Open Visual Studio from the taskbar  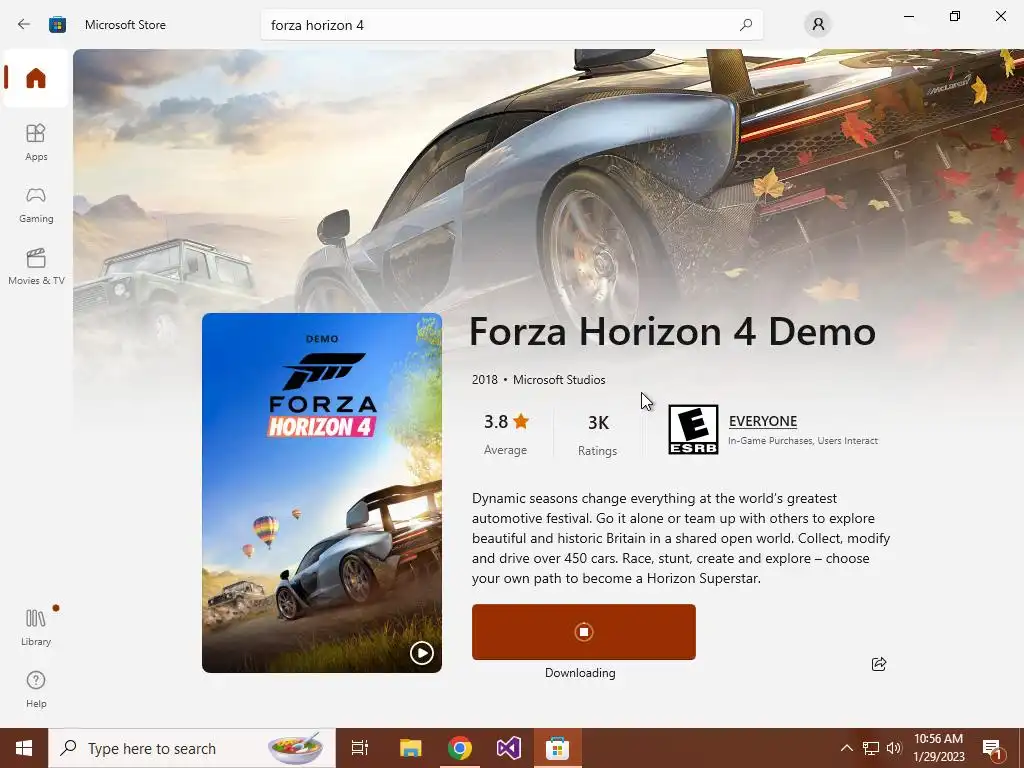tap(509, 748)
